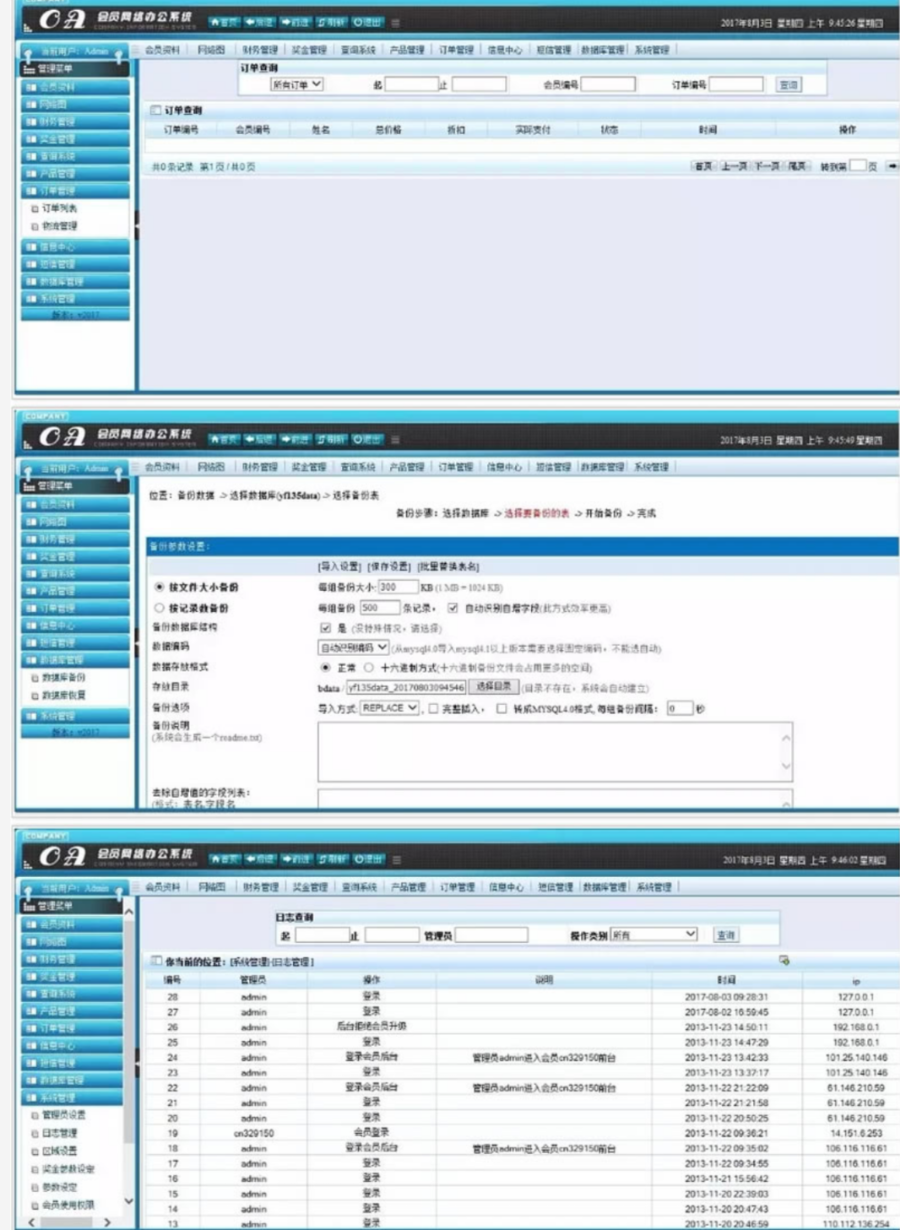Screen dimensions: 900x1230
Task: Click the [保存设置] link on the backup page
Action: [x=389, y=566]
